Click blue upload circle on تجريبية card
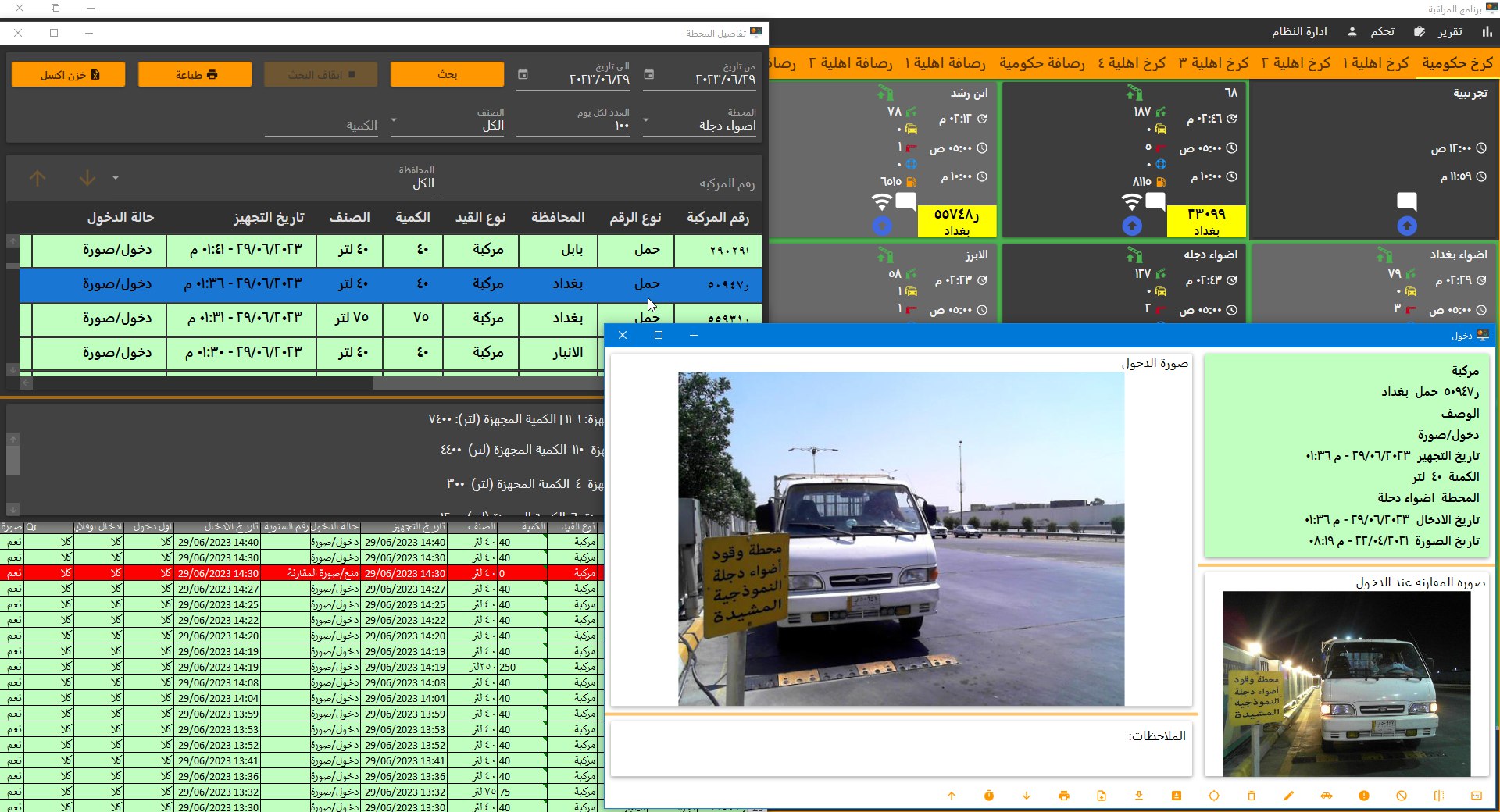1500x812 pixels. tap(1406, 226)
